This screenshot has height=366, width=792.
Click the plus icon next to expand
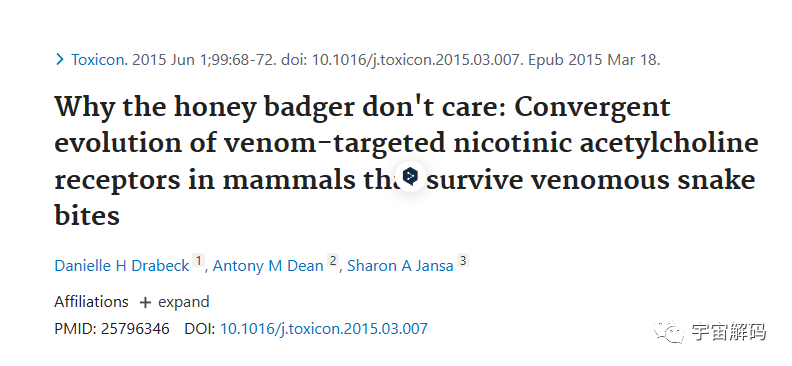click(145, 302)
